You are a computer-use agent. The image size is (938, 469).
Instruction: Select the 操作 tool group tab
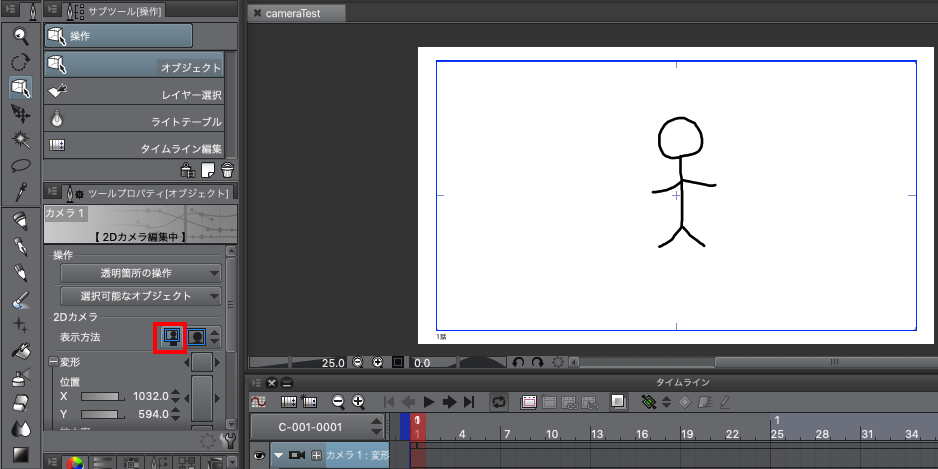coord(118,36)
